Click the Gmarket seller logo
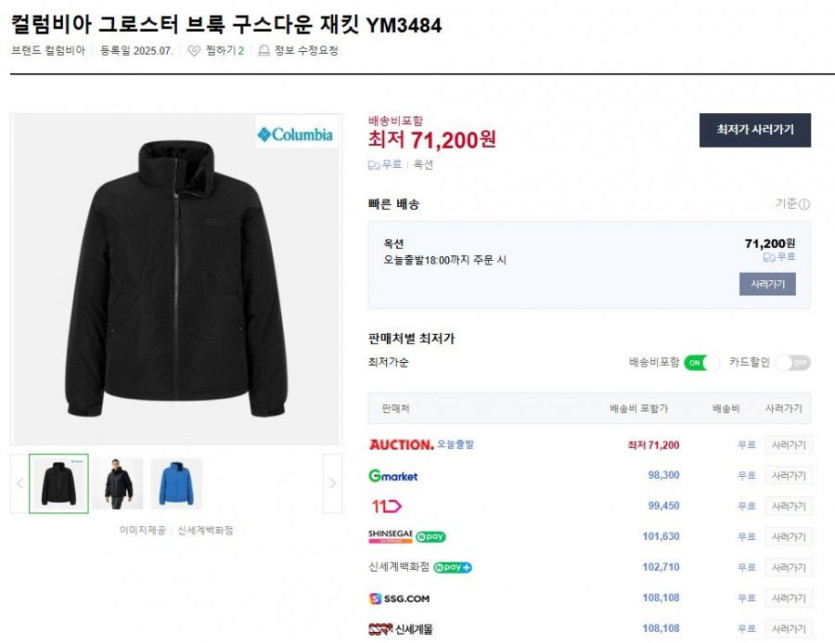Screen dimensions: 835x643 click(393, 476)
